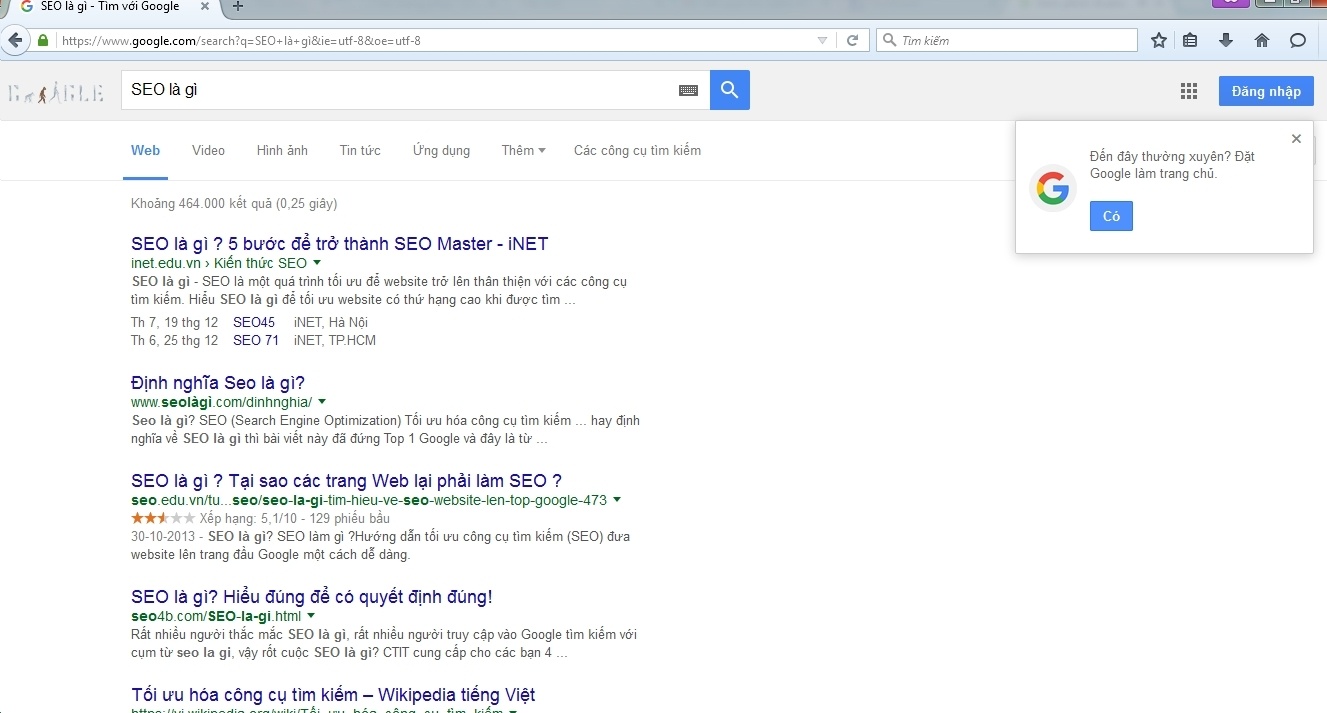The image size is (1327, 713).
Task: Open options arrow for inet.edu.vn result
Action: pos(317,263)
